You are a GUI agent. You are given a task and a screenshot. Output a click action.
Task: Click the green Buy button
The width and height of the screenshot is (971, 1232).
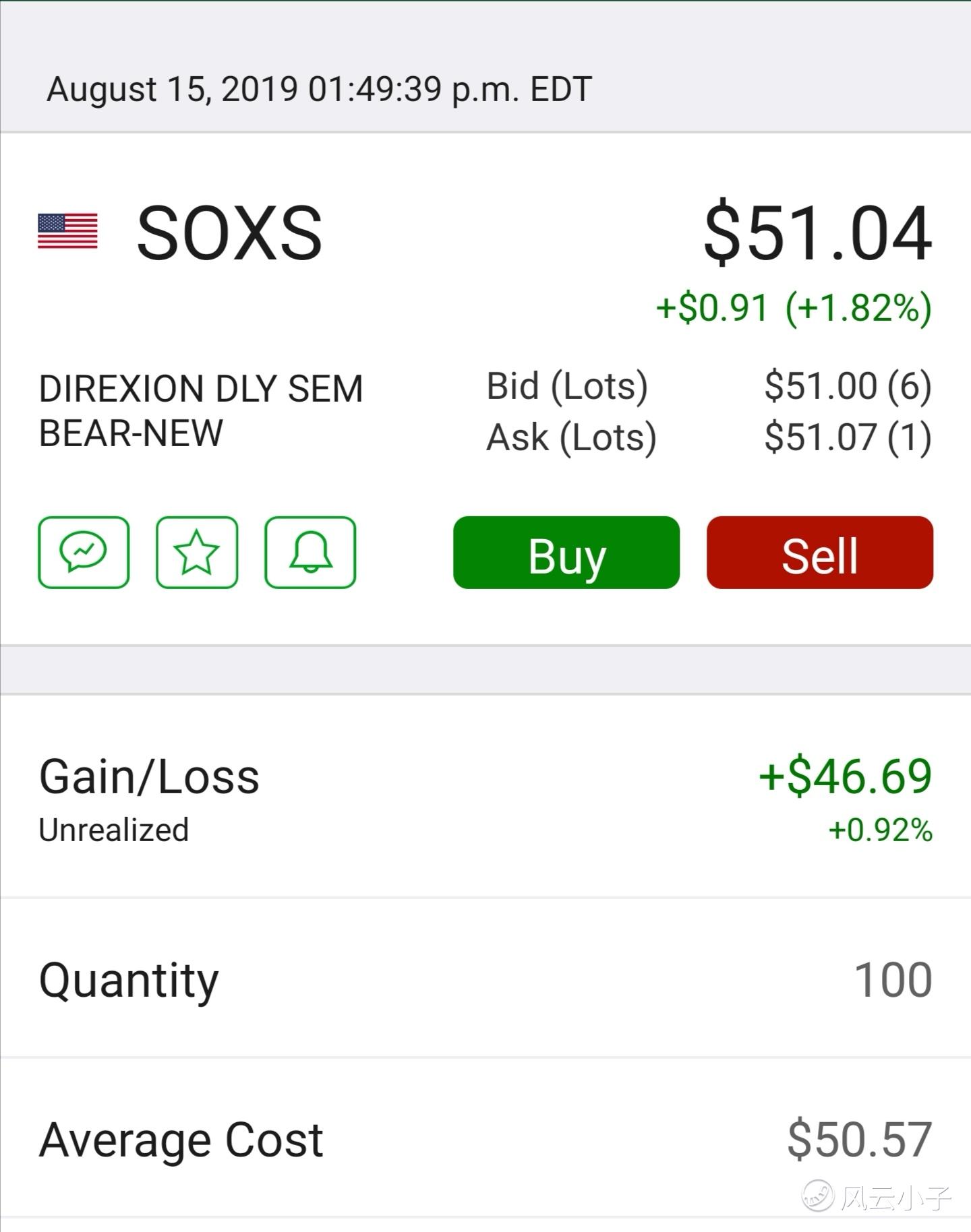point(566,553)
